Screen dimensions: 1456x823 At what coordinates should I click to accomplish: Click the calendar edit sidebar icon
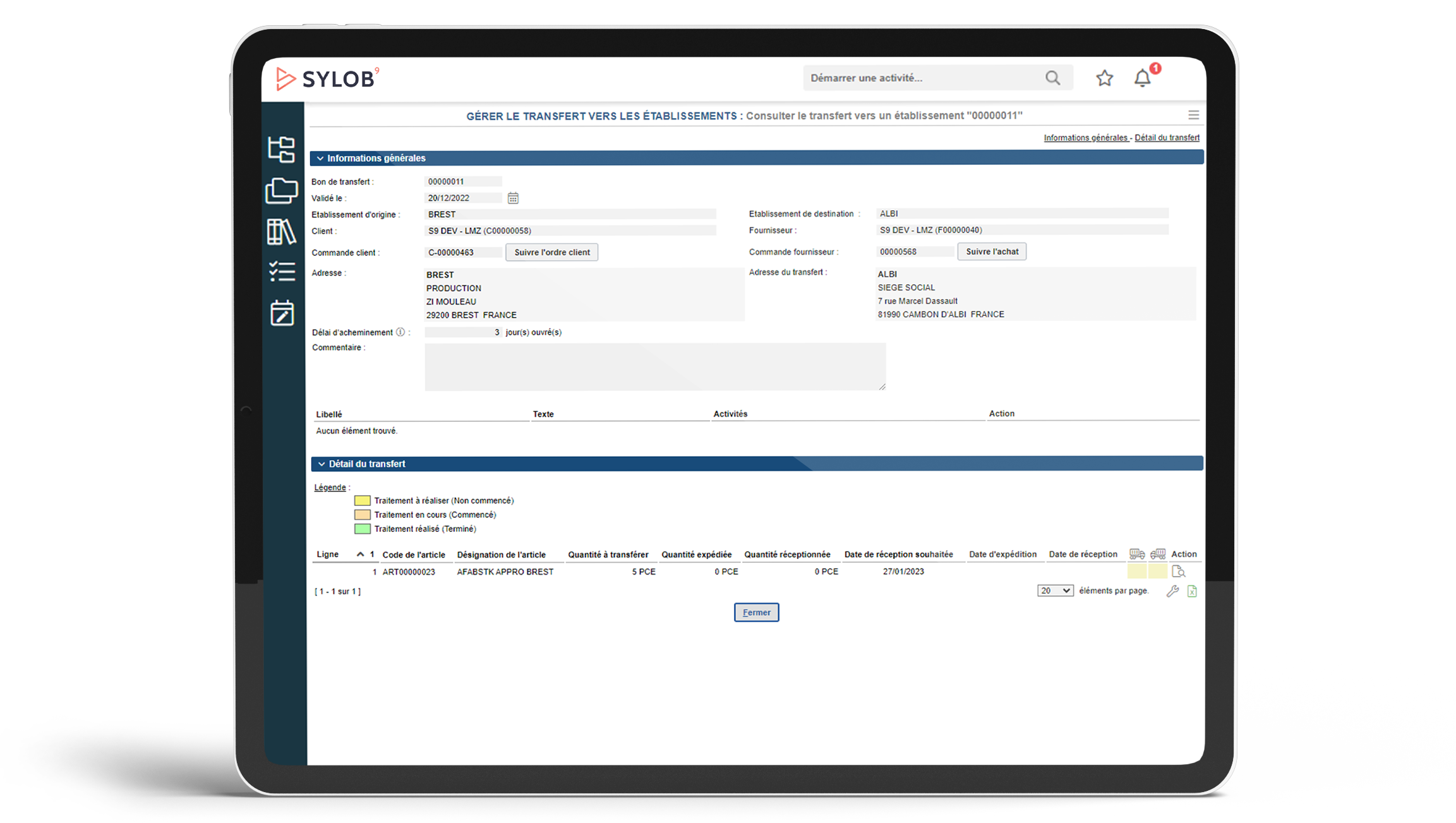click(282, 313)
